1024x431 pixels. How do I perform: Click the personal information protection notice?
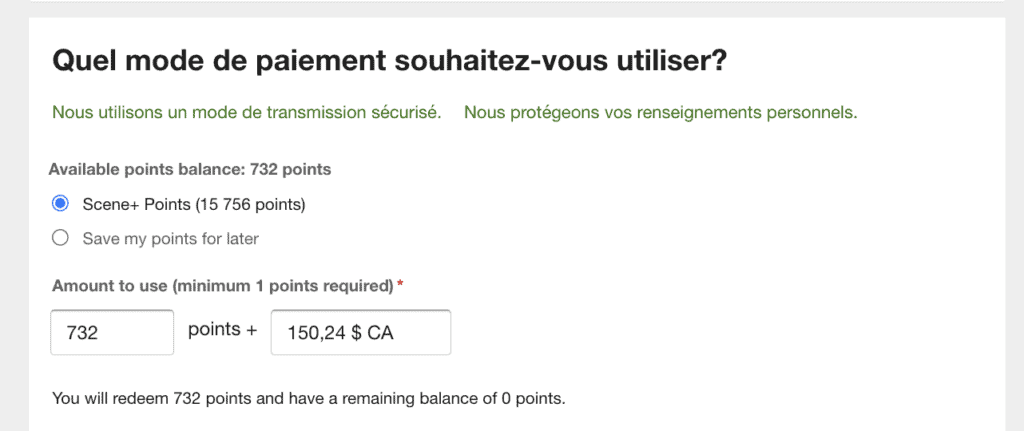pyautogui.click(x=660, y=112)
